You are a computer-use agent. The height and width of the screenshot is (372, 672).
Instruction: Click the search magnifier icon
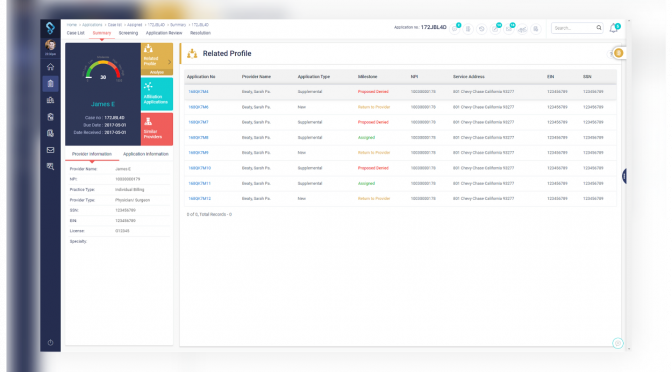pos(599,28)
